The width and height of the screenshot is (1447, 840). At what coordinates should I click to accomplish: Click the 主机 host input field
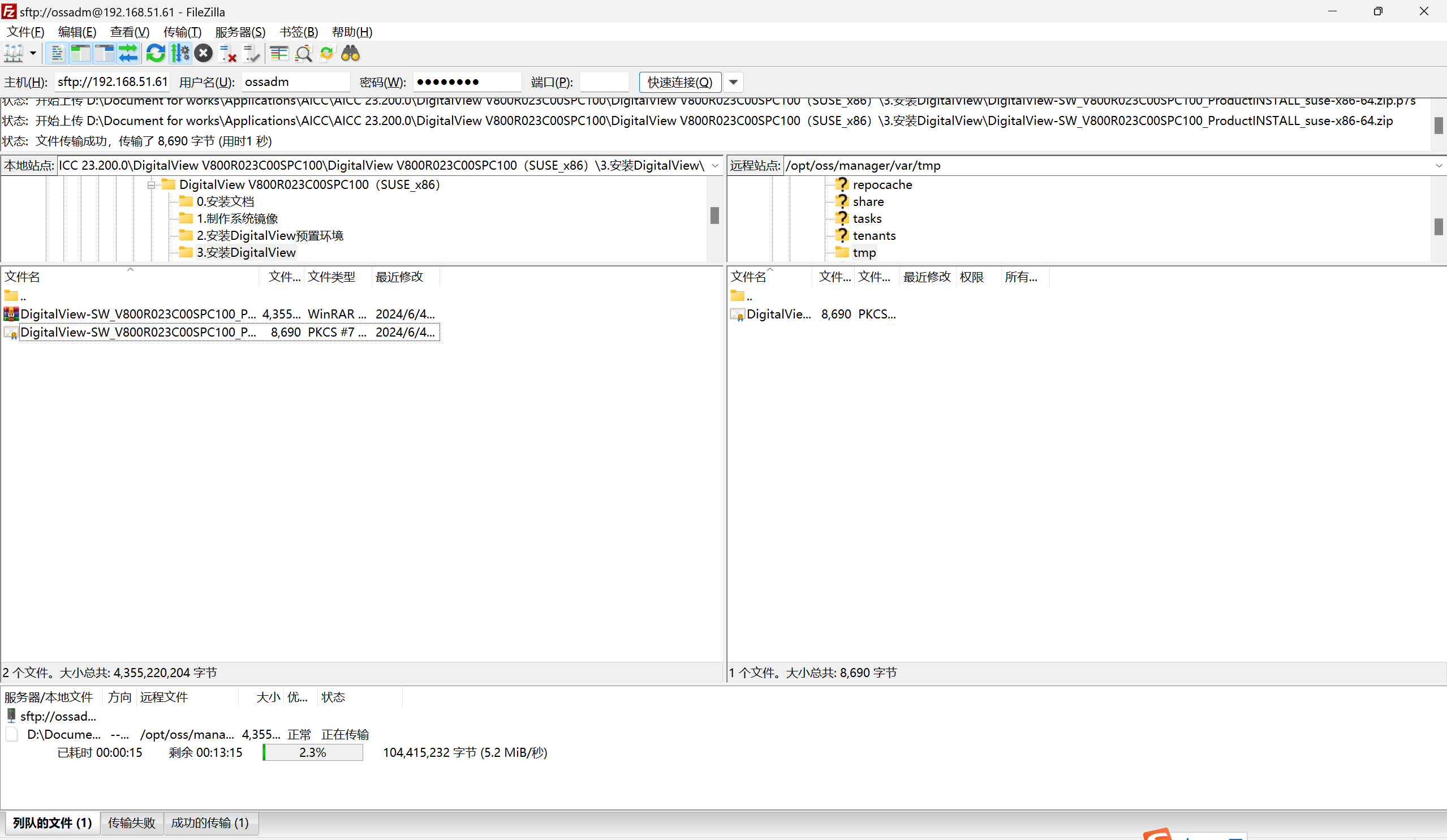(x=113, y=82)
